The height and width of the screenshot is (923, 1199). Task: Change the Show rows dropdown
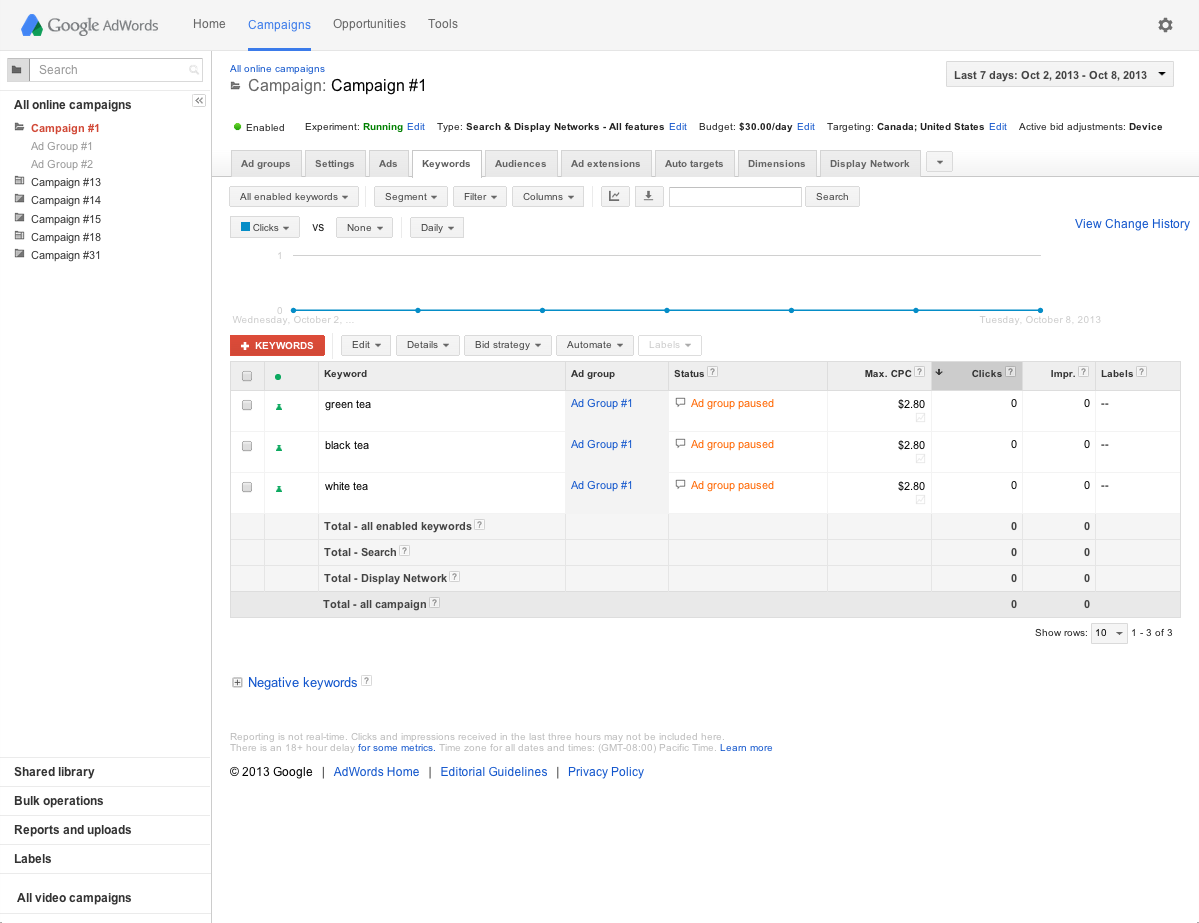pyautogui.click(x=1108, y=633)
